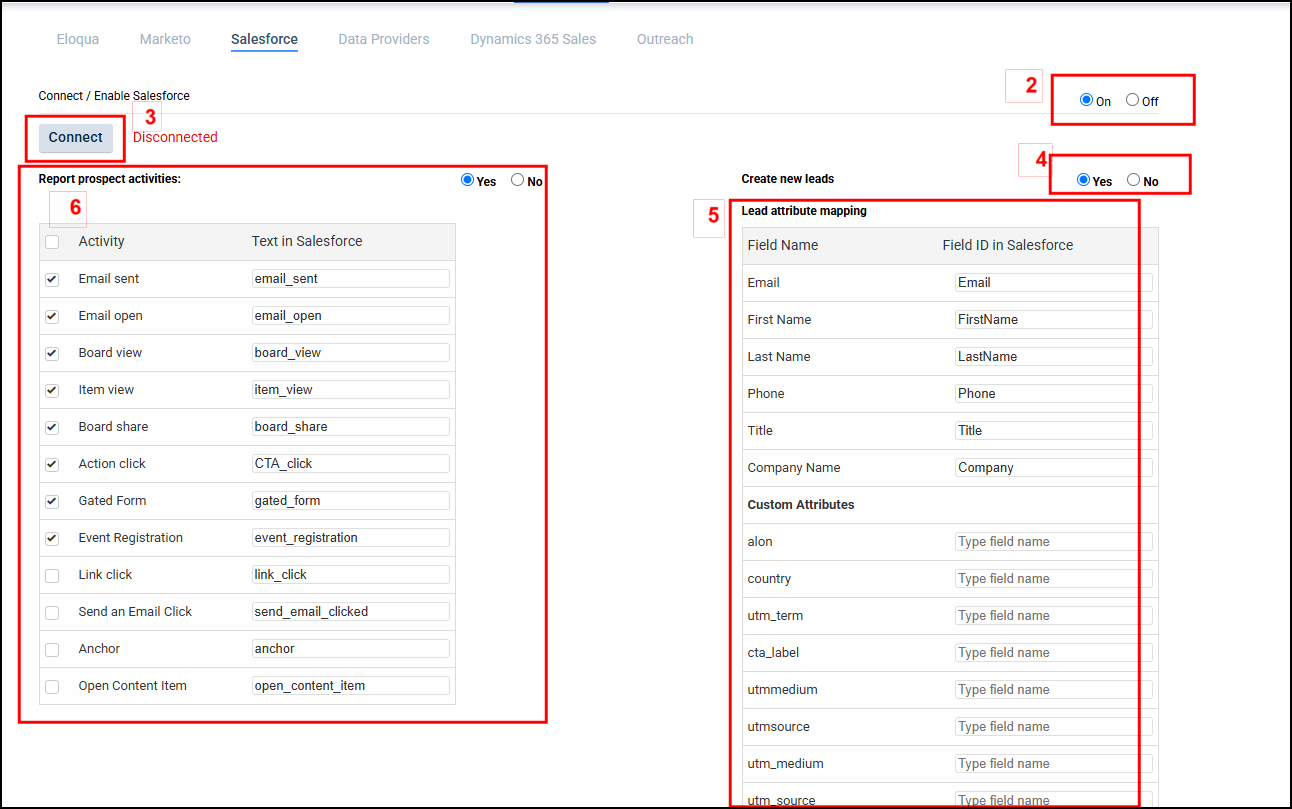1292x809 pixels.
Task: Click the cta_label custom attribute field
Action: [1054, 653]
